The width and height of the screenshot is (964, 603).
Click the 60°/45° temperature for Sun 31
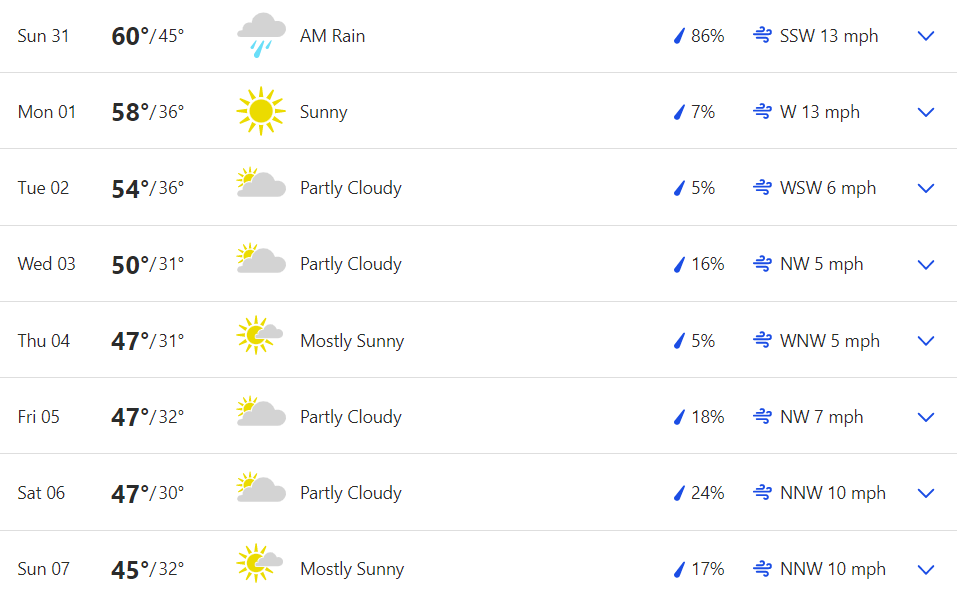(x=147, y=36)
